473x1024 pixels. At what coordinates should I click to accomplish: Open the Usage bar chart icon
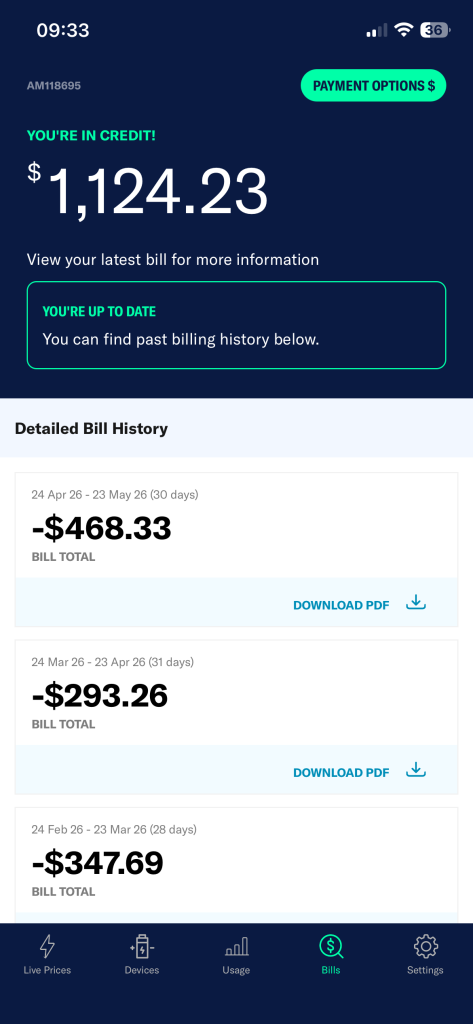click(236, 946)
